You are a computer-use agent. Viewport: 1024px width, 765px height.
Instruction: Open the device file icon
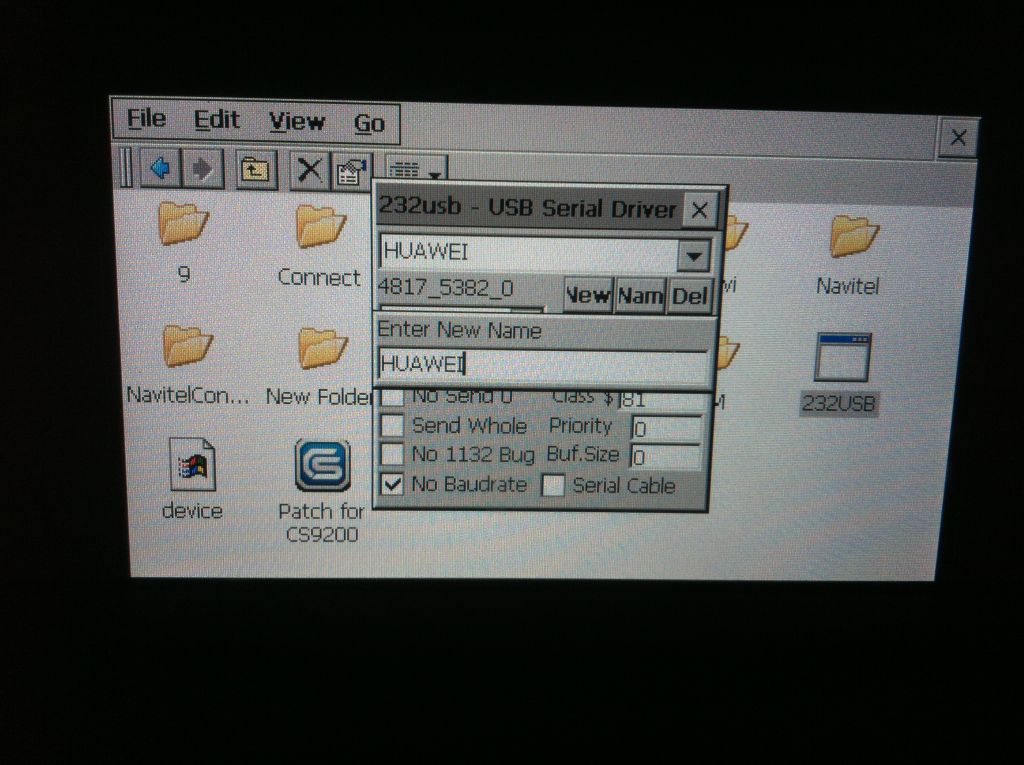[192, 478]
